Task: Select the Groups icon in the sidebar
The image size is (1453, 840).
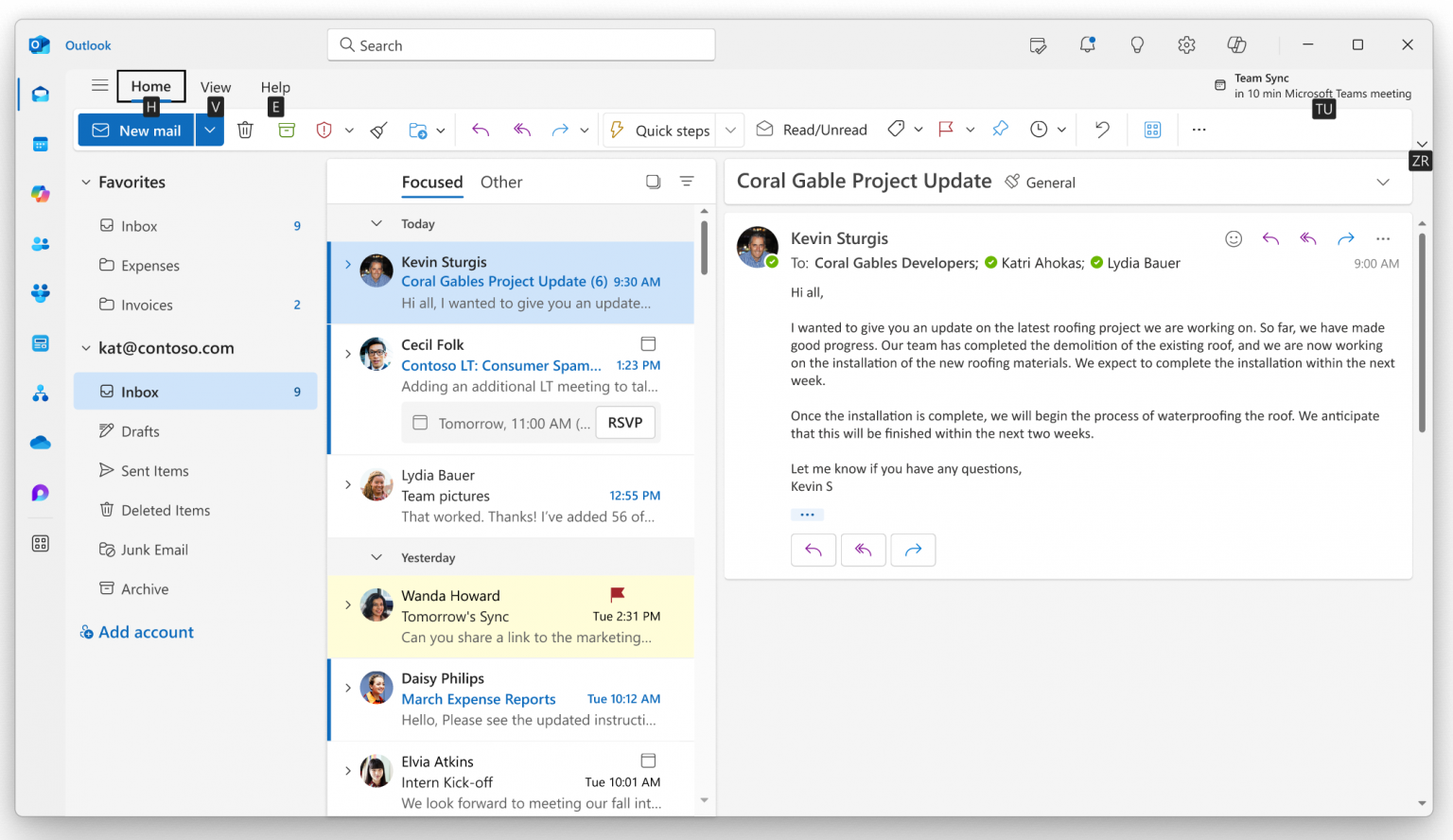Action: pos(40,293)
